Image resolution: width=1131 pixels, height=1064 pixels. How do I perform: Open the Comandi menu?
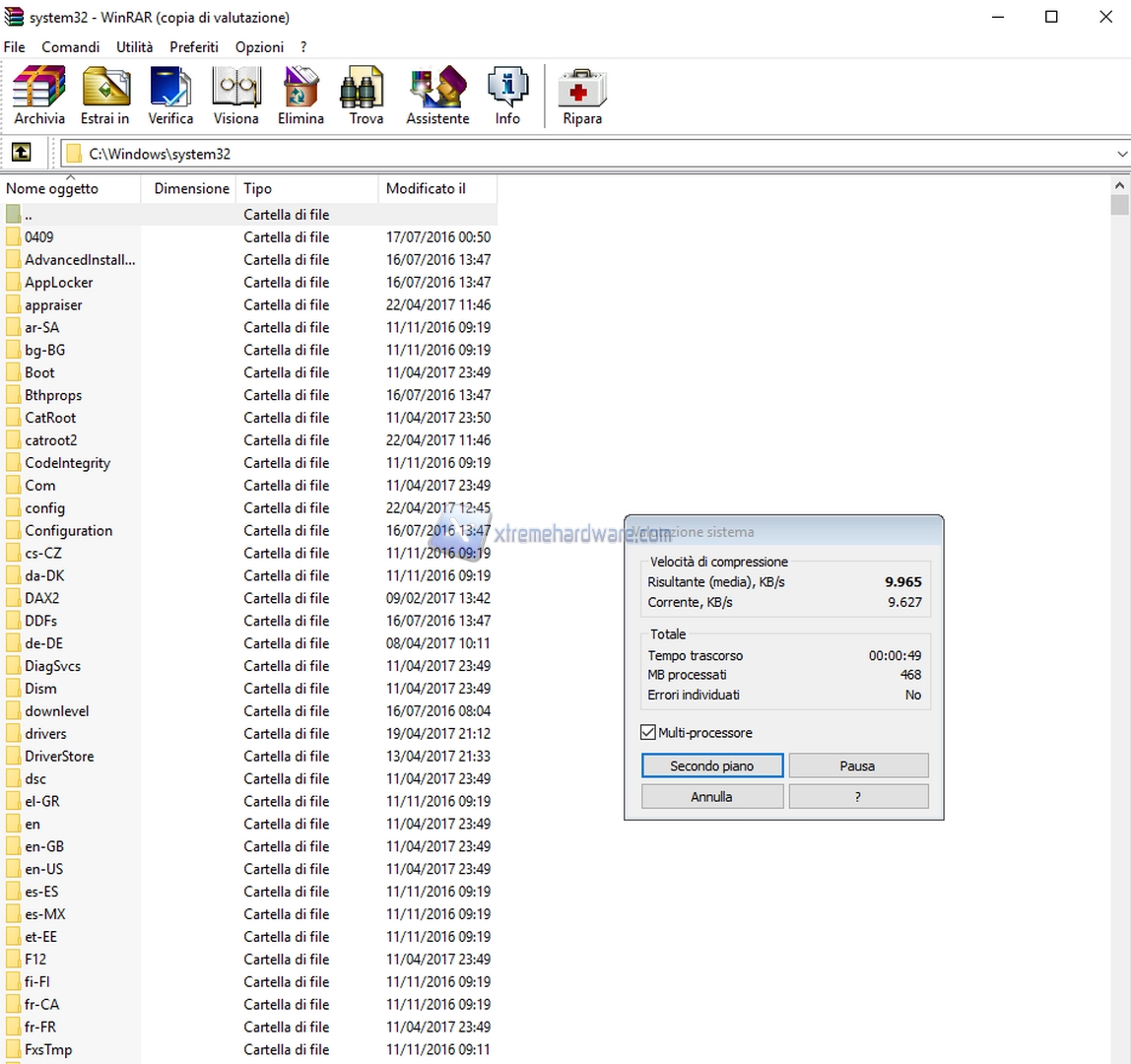click(x=70, y=46)
